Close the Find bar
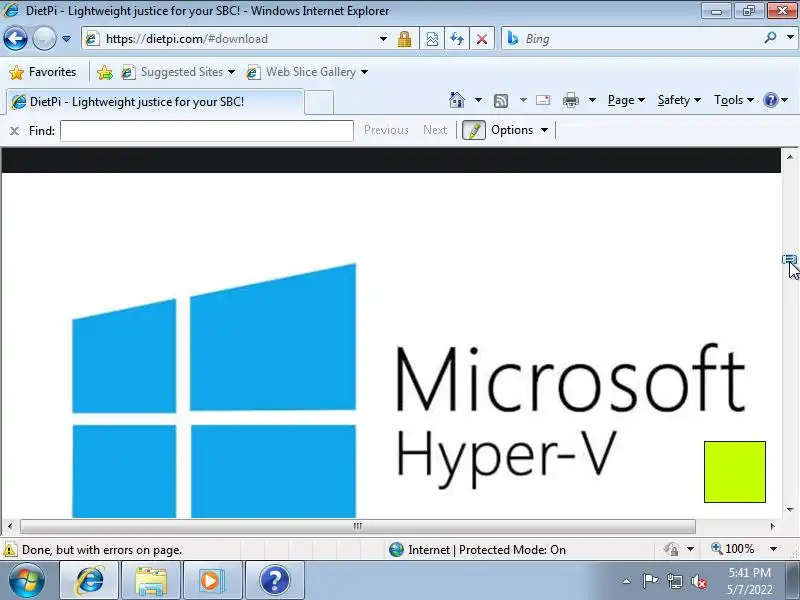800x600 pixels. tap(14, 131)
